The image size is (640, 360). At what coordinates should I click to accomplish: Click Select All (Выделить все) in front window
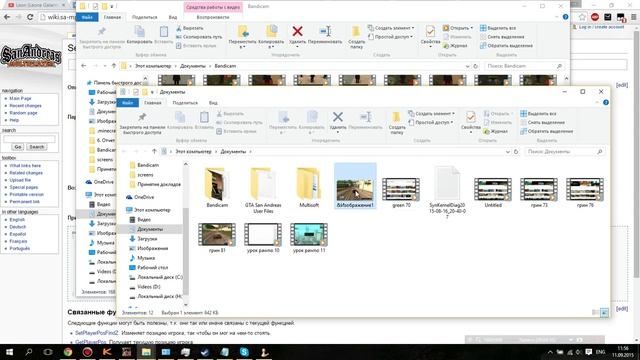tap(538, 113)
